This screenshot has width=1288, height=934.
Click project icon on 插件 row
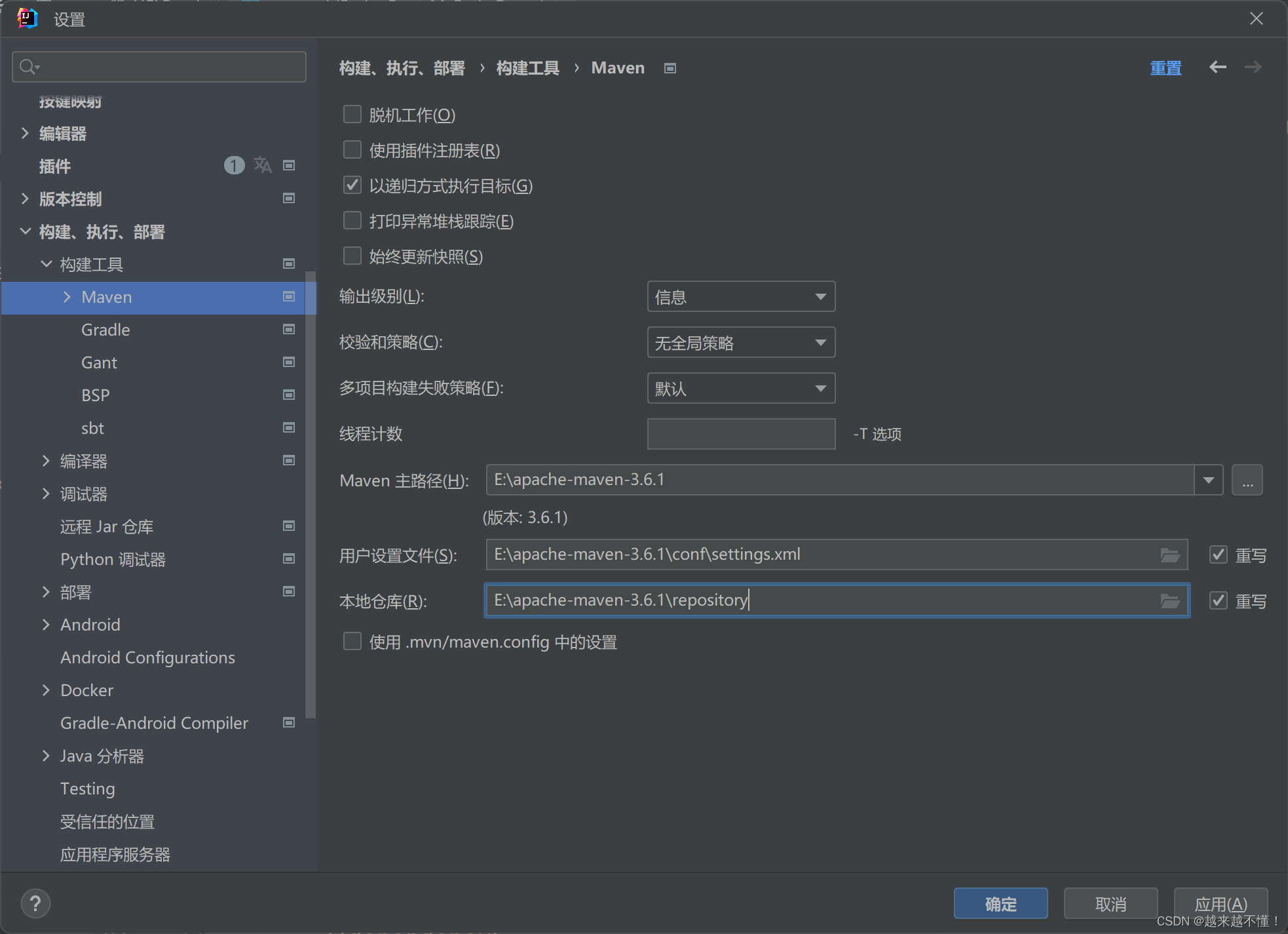pyautogui.click(x=288, y=165)
